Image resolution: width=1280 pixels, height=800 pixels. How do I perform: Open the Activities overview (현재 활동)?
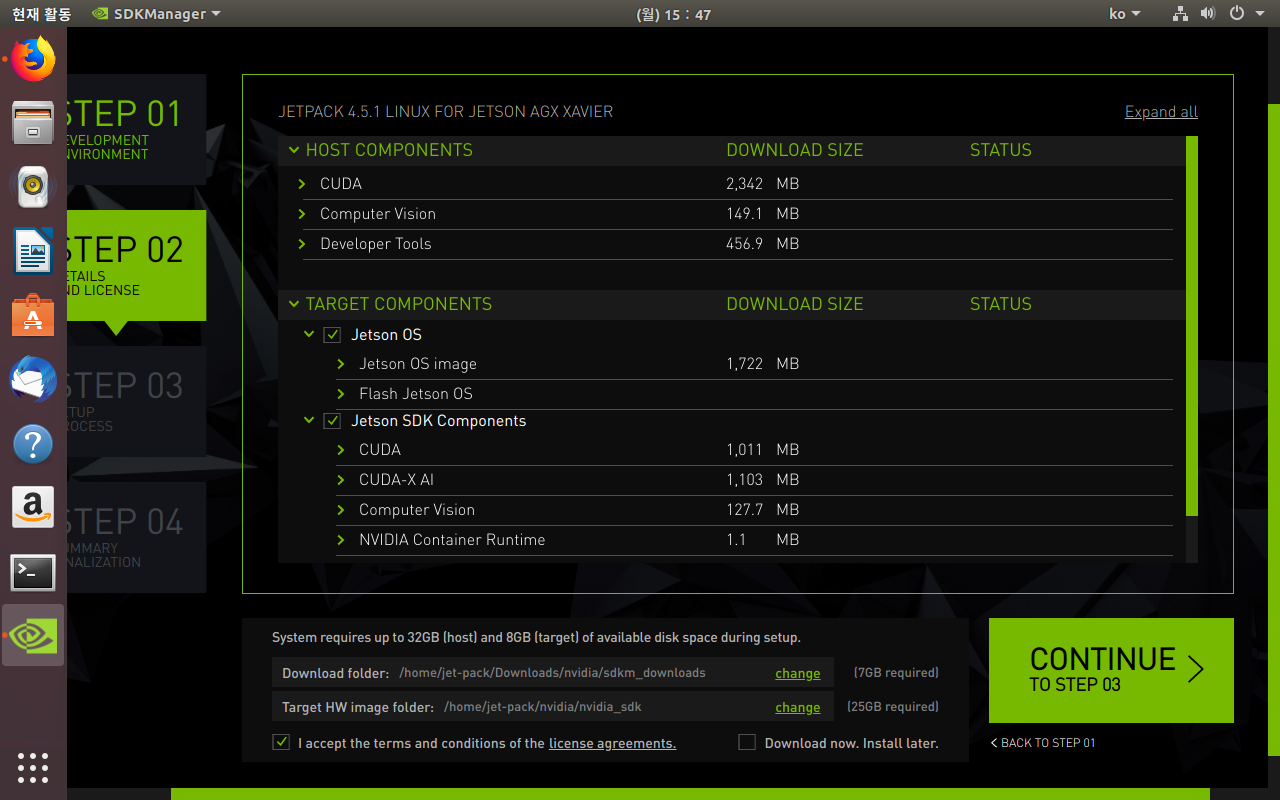(x=42, y=14)
